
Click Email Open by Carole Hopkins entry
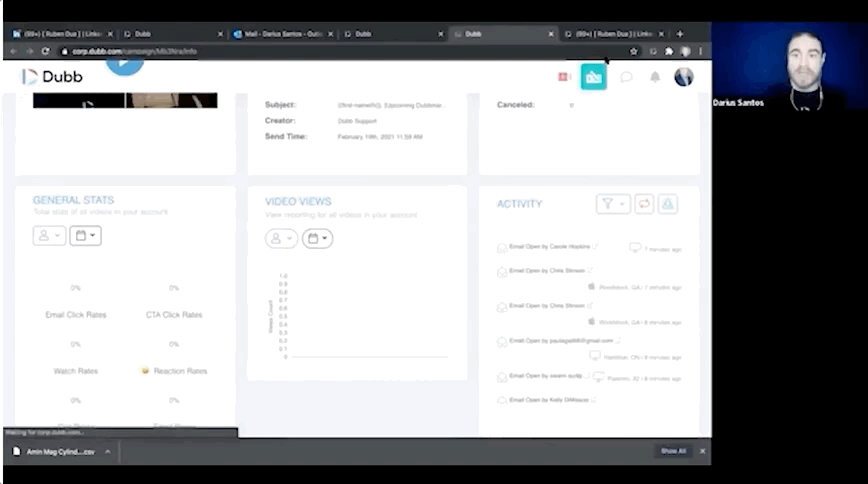pyautogui.click(x=549, y=246)
